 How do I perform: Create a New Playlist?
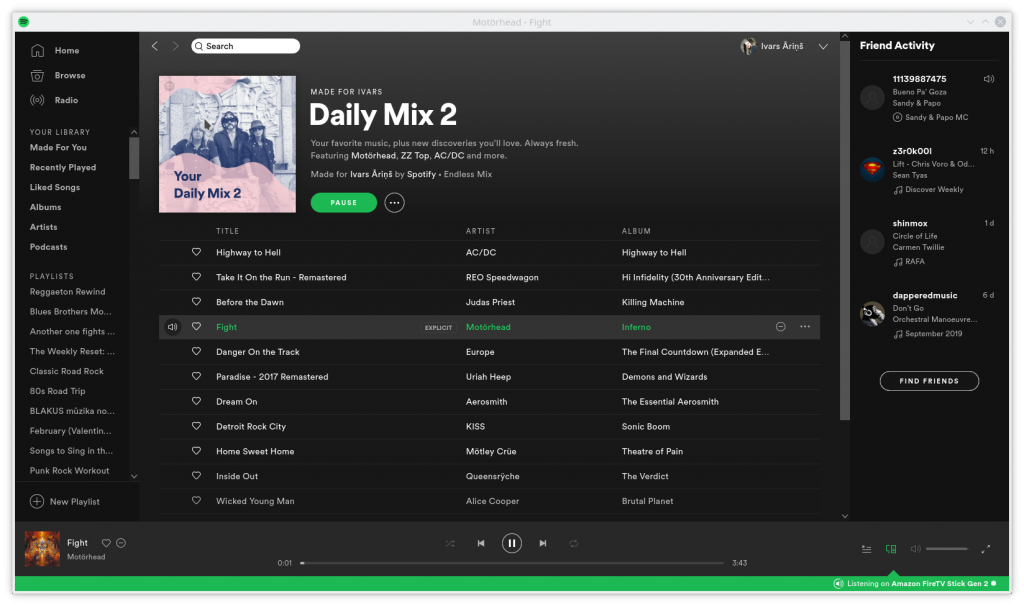click(65, 502)
